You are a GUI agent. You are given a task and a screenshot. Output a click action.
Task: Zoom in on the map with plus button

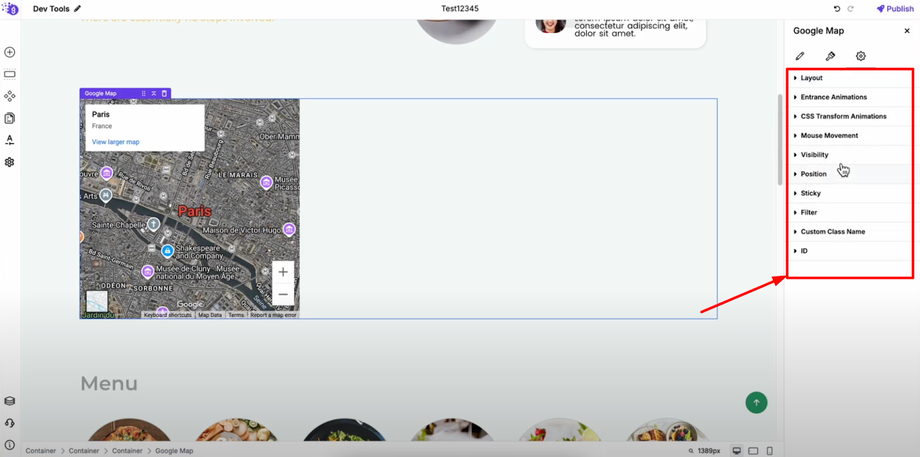(283, 272)
